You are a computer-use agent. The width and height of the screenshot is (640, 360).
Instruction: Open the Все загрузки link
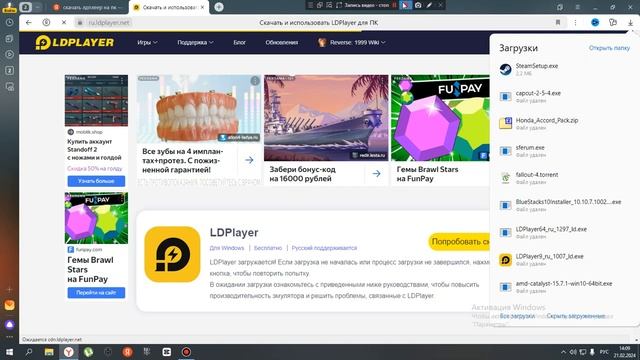pos(517,316)
